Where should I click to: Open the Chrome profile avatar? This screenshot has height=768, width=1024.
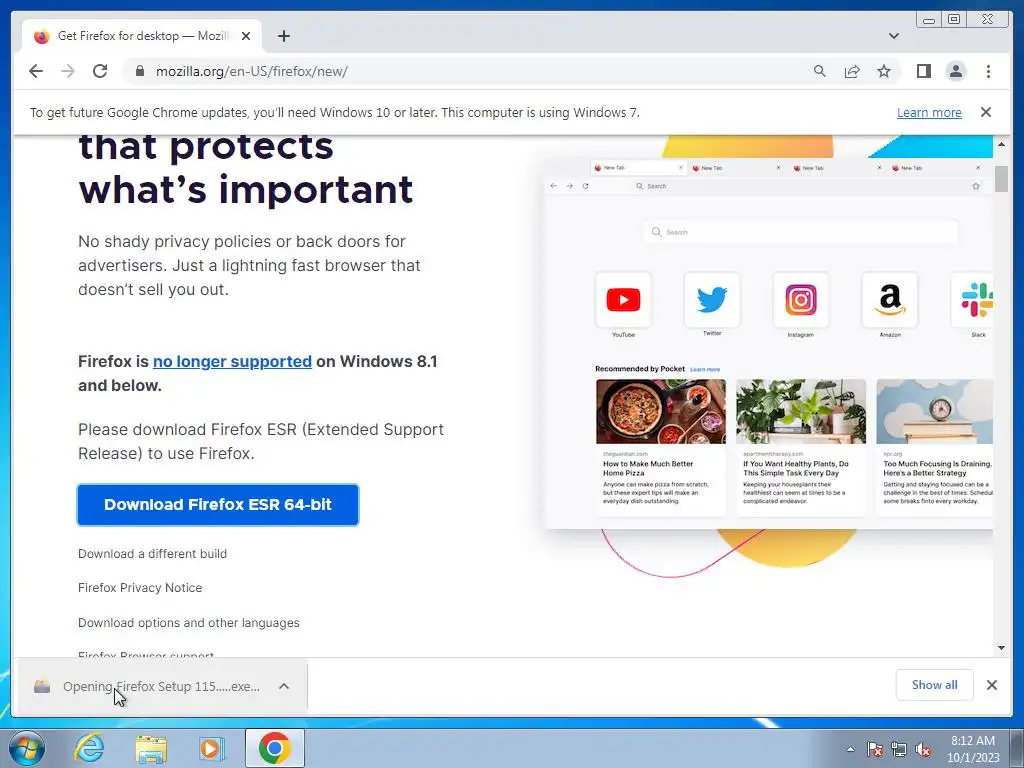coord(955,71)
